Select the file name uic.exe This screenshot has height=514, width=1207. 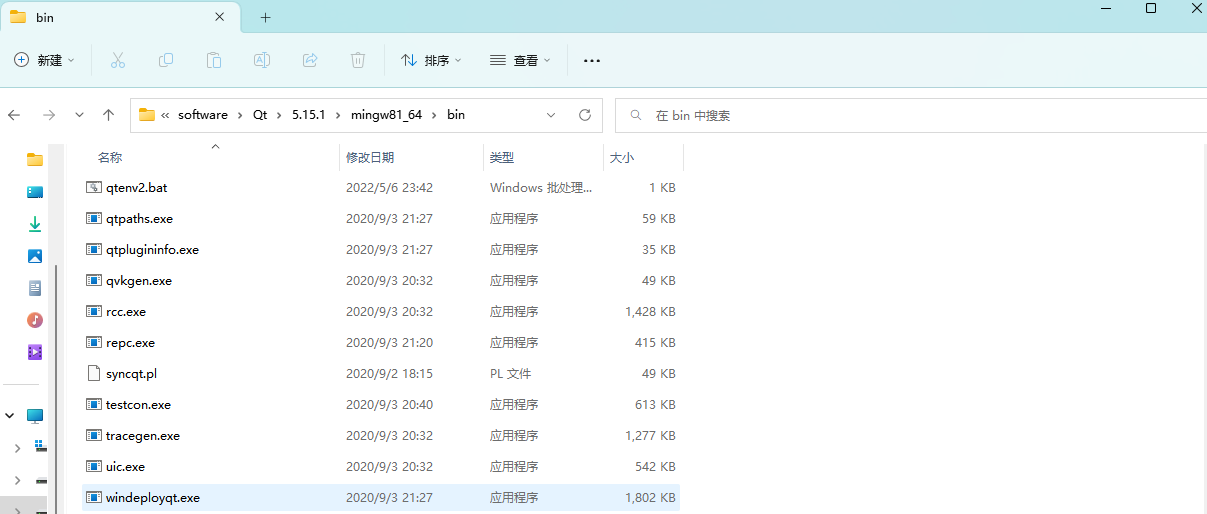125,466
